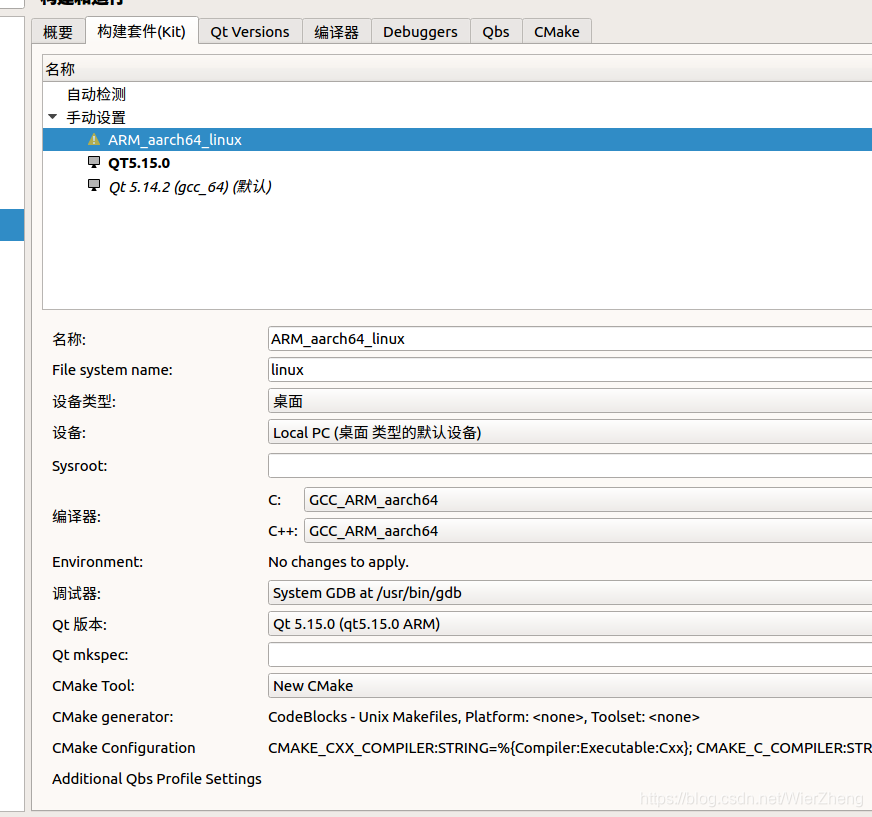
Task: Collapse the 手动设置 tree group
Action: (x=53, y=117)
